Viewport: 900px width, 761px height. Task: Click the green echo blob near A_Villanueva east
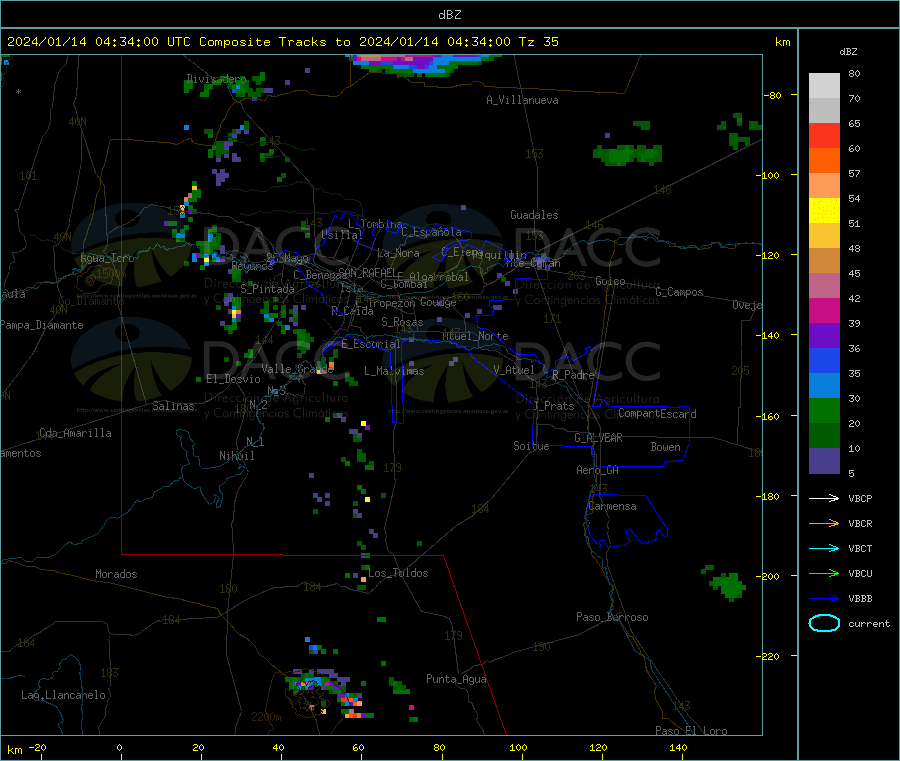coord(627,154)
